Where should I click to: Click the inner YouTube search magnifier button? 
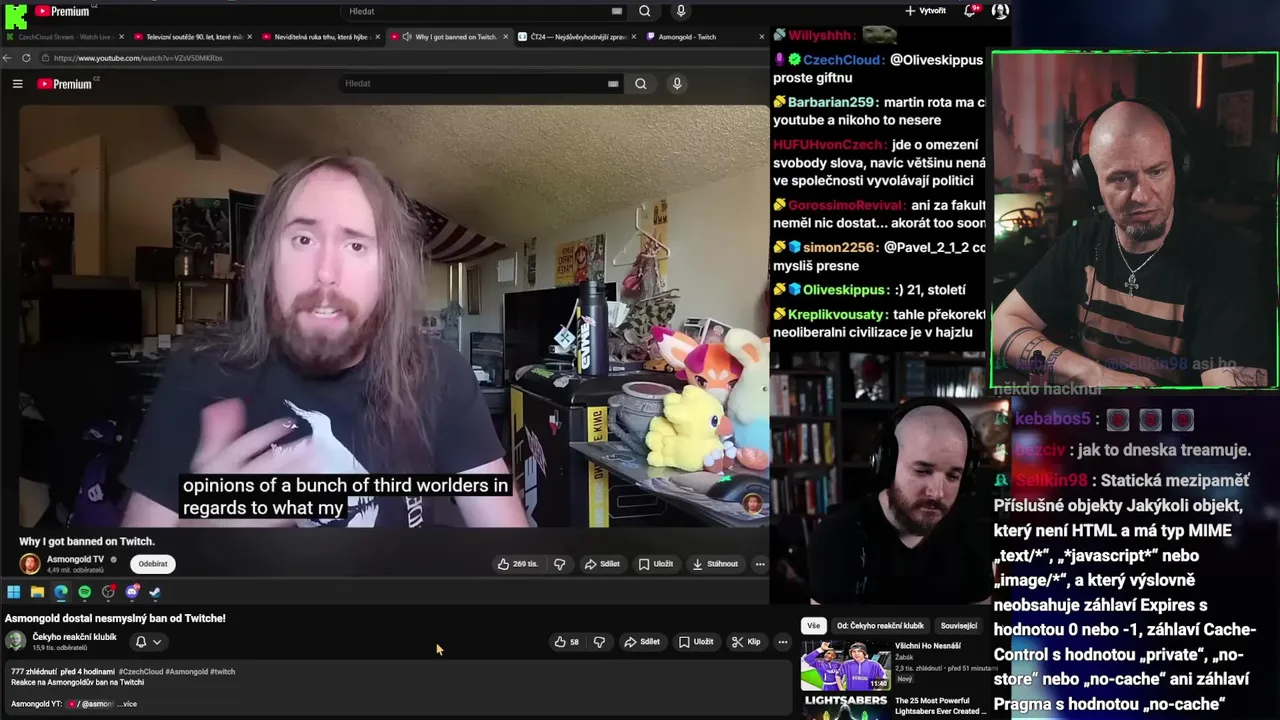click(x=641, y=84)
